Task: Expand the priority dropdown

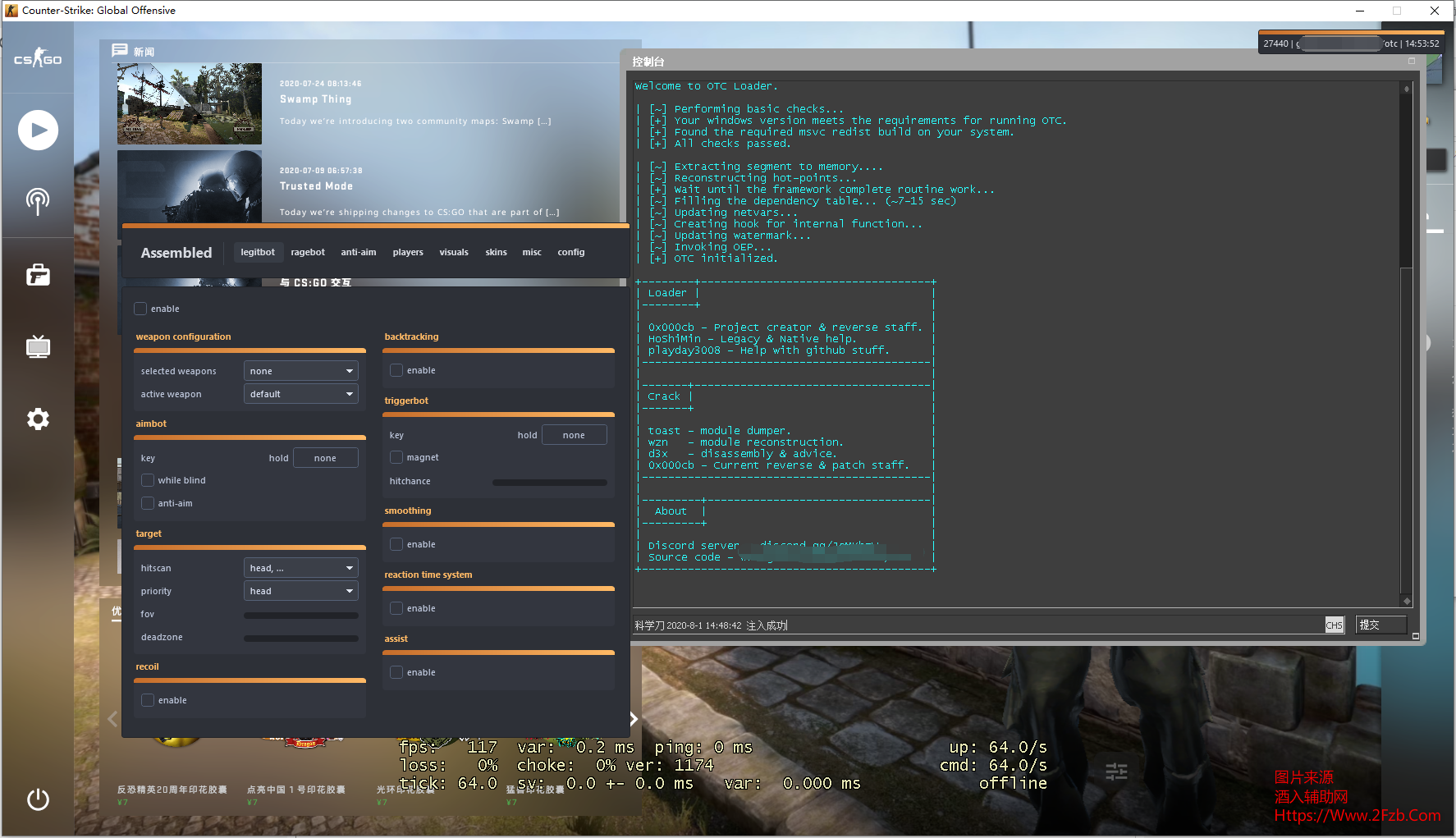Action: click(x=301, y=591)
